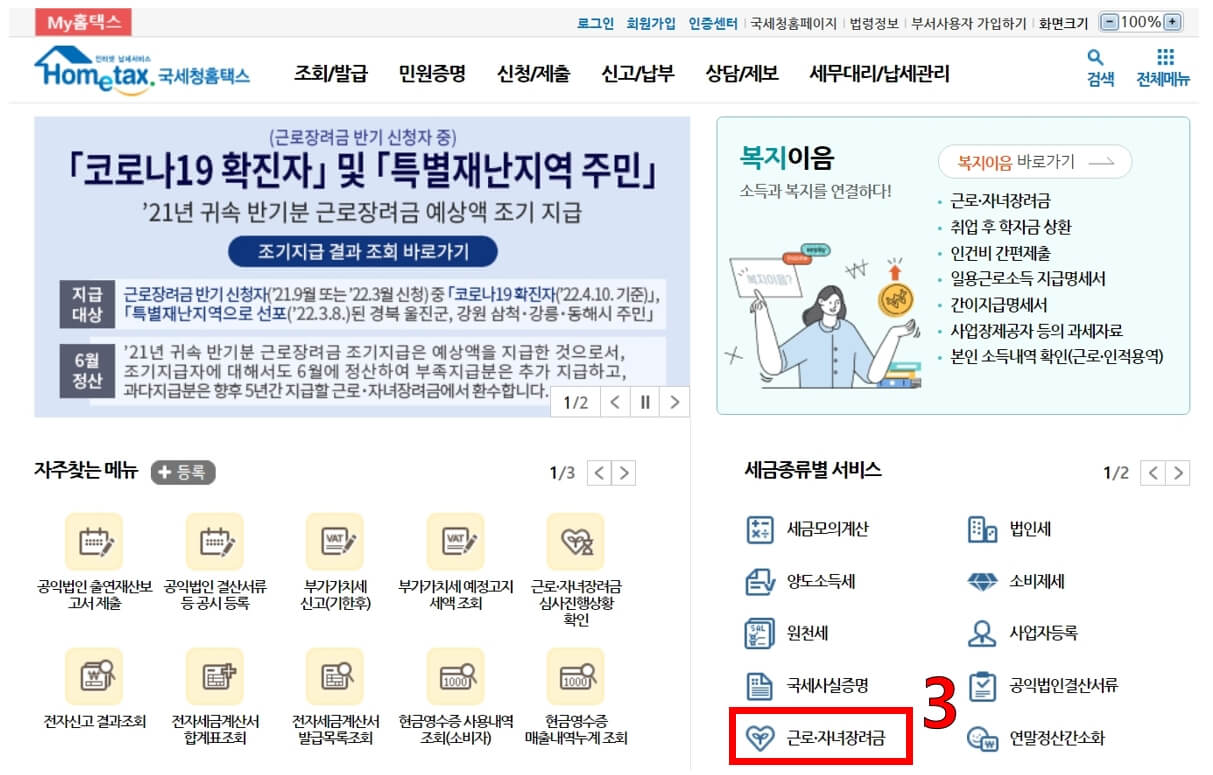Select 공익법인결산서류 clipboard icon service
Screen dimensions: 1213x775
[1043, 686]
